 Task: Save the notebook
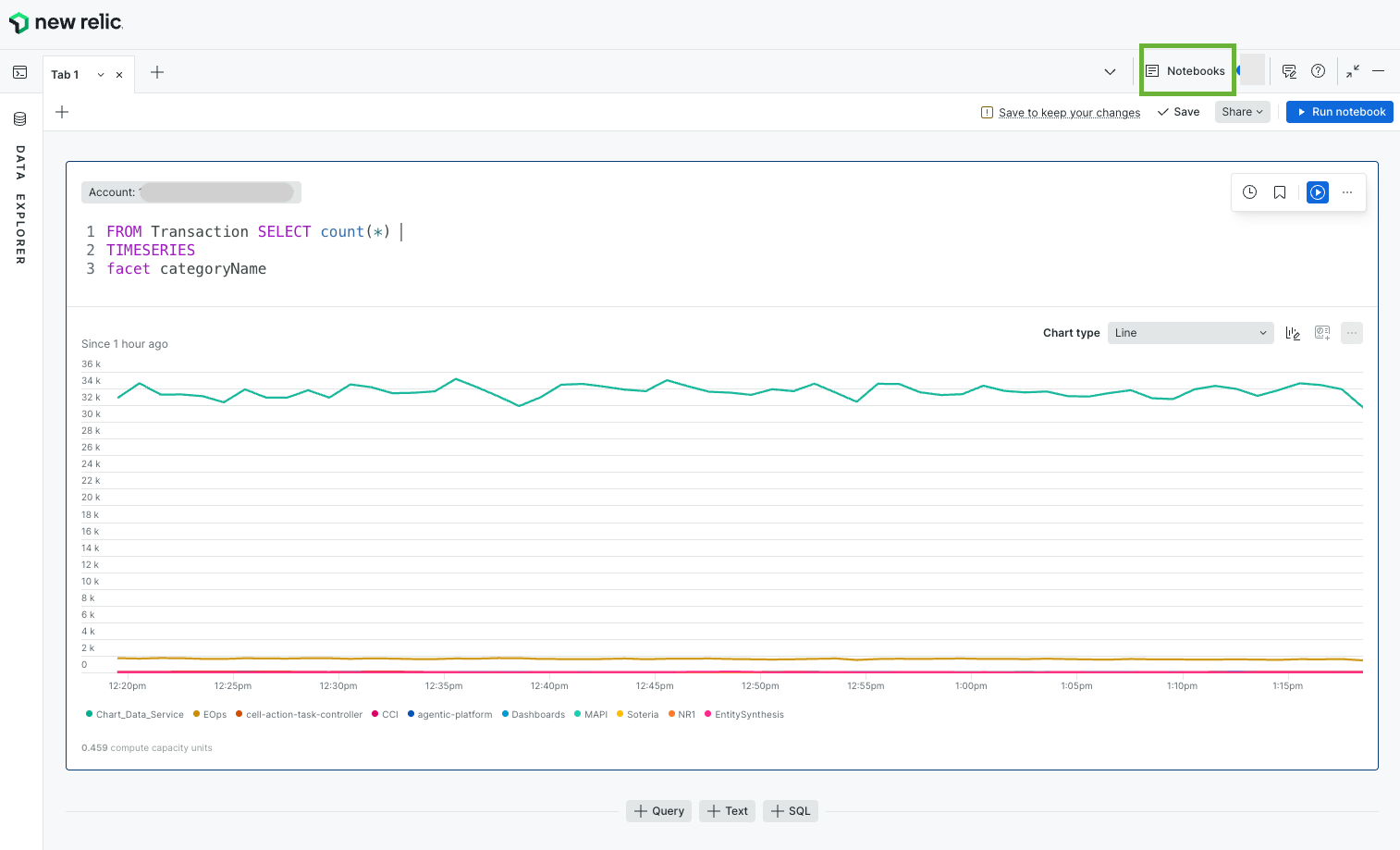tap(1178, 111)
